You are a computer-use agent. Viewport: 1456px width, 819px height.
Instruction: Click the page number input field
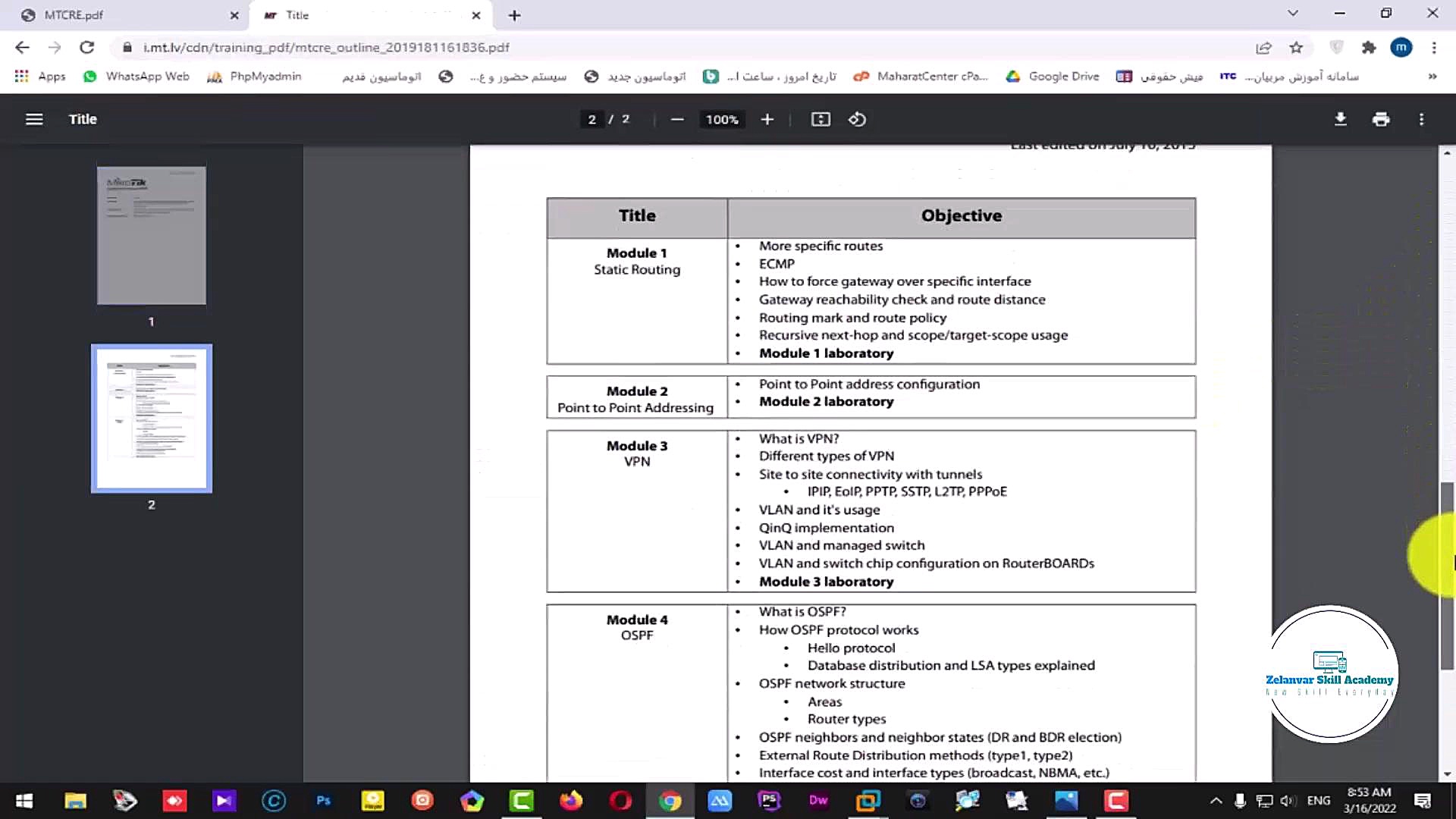(x=592, y=119)
